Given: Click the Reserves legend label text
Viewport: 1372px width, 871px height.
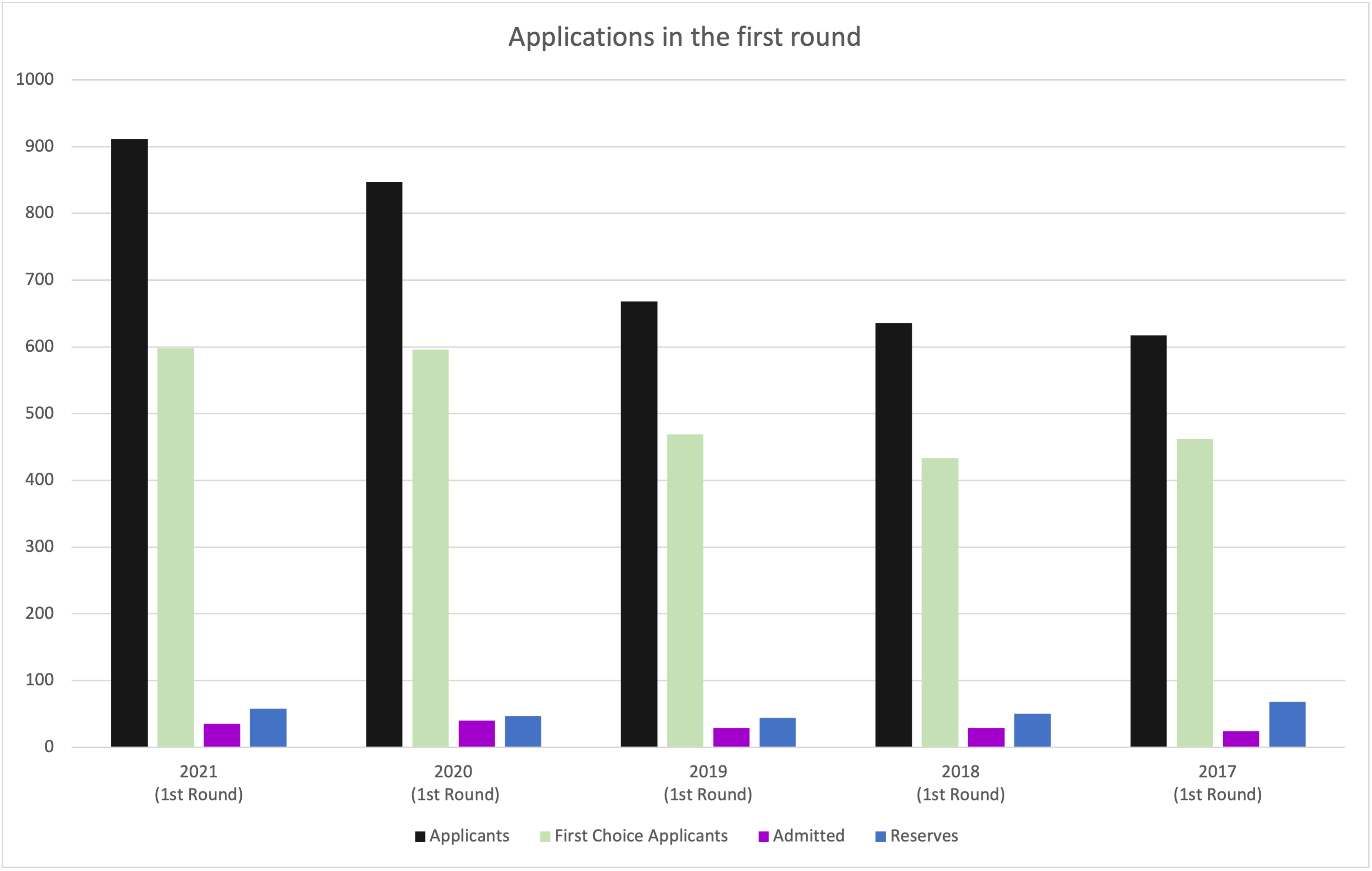Looking at the screenshot, I should (x=924, y=836).
